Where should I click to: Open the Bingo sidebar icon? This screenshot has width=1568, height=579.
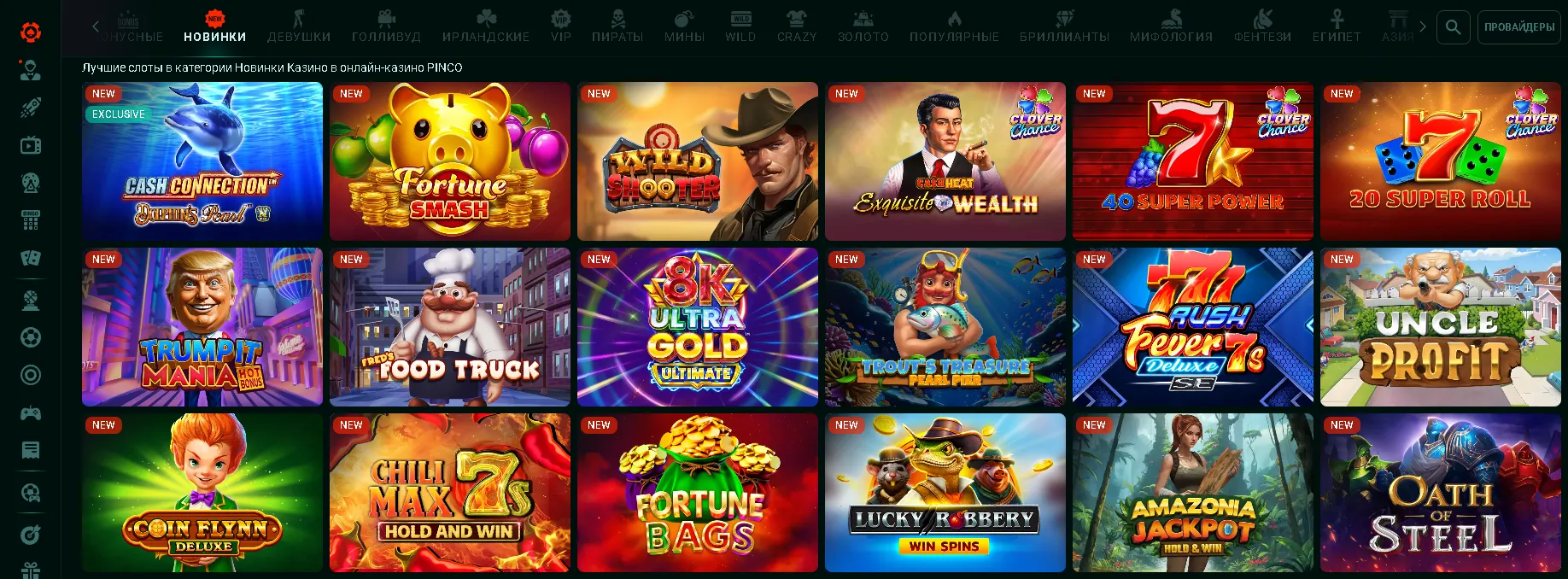pos(31,220)
